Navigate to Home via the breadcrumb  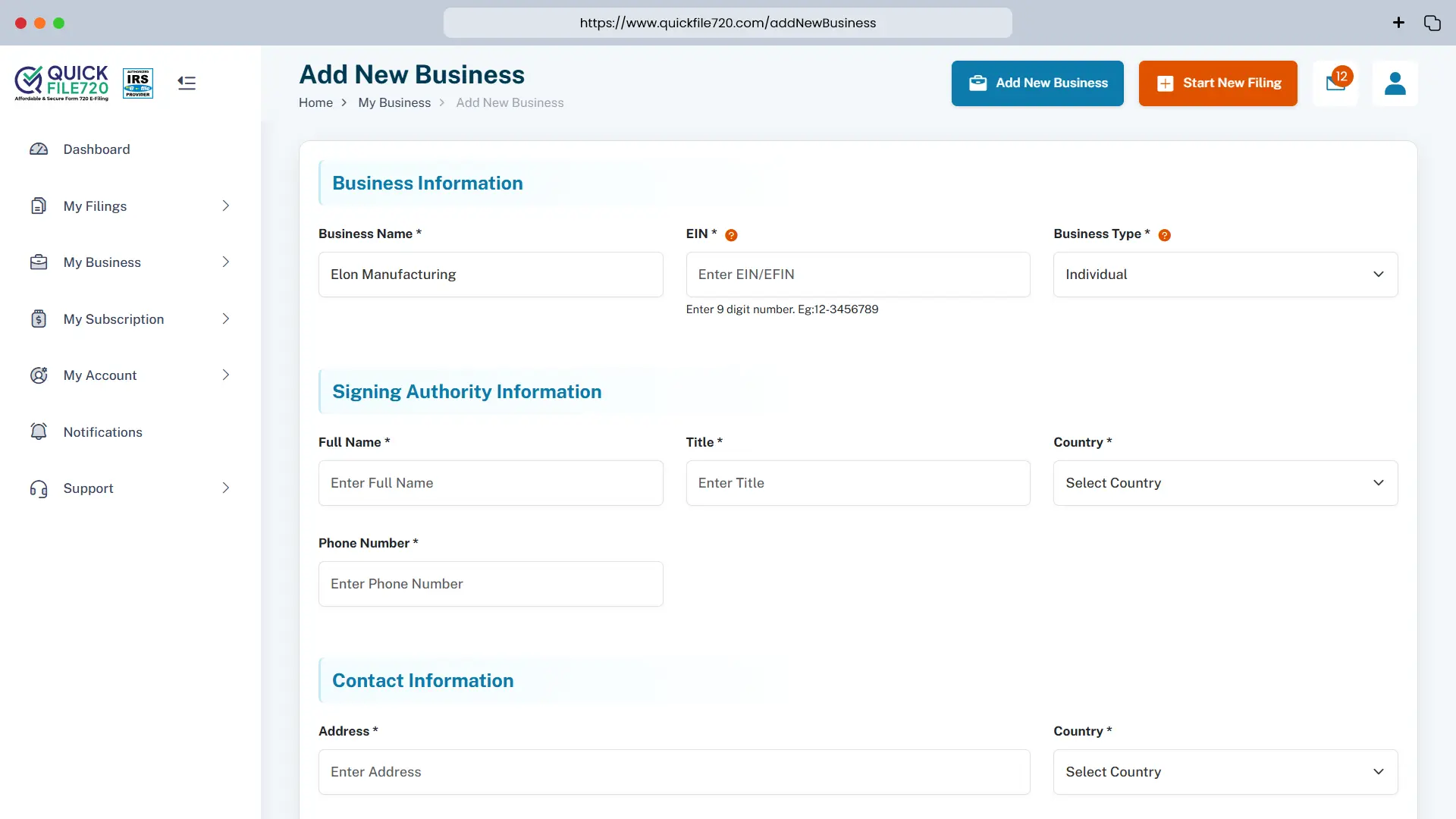pyautogui.click(x=316, y=102)
